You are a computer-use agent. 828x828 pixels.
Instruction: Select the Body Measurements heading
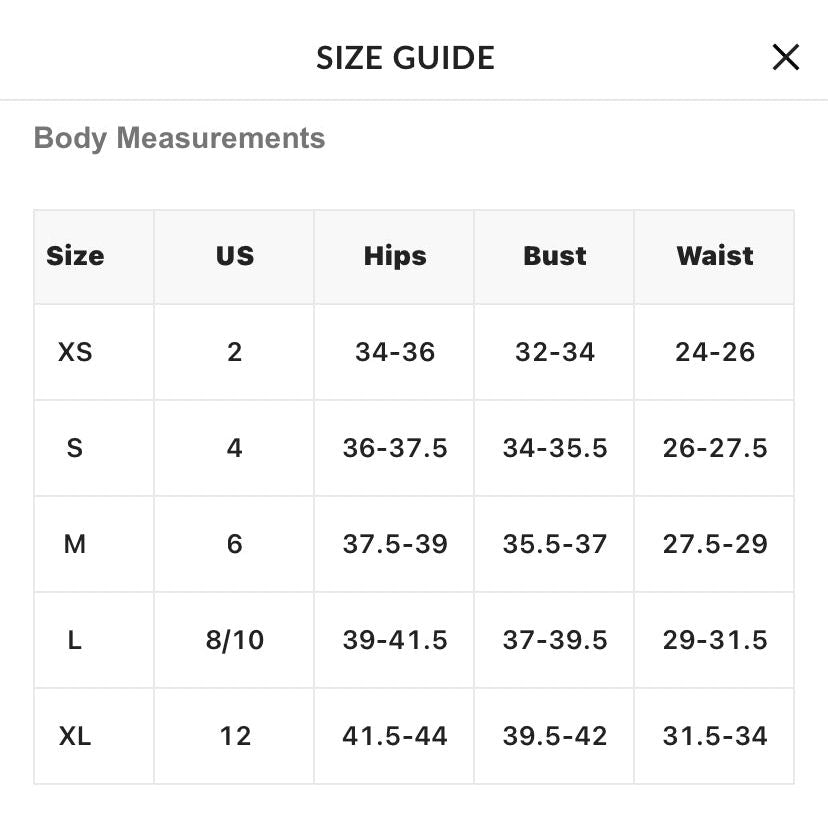click(x=179, y=138)
